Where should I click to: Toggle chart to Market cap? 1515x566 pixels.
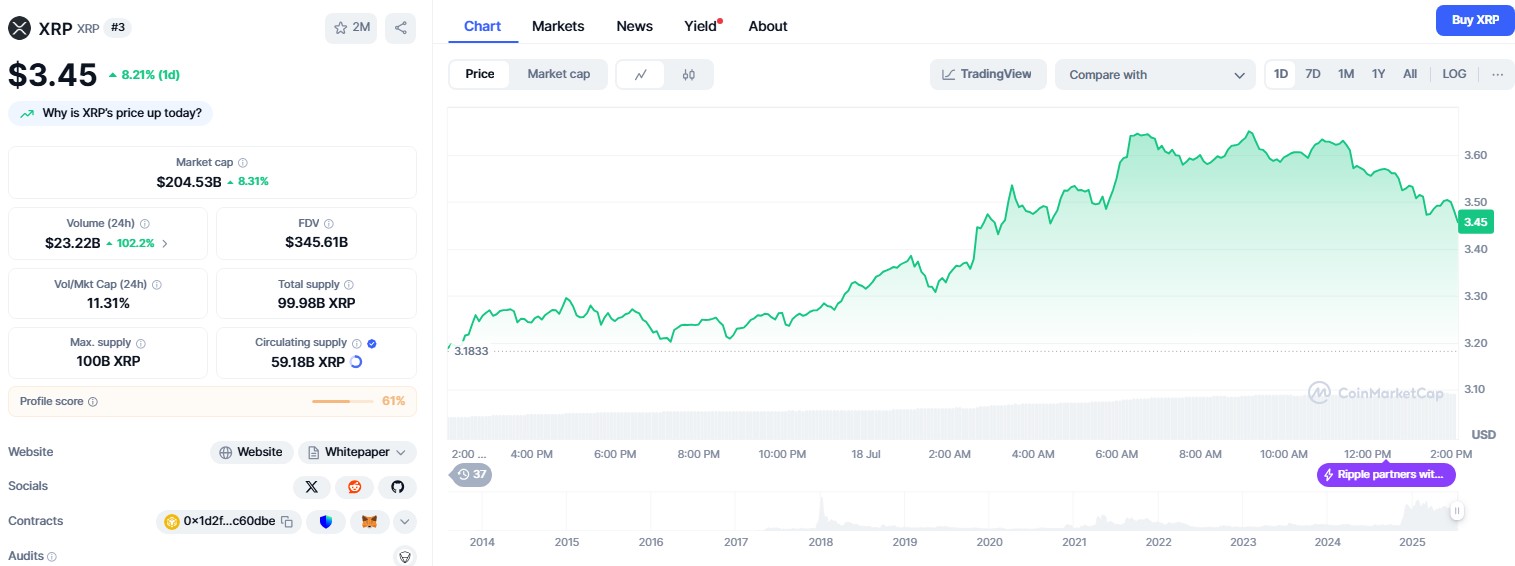coord(558,74)
